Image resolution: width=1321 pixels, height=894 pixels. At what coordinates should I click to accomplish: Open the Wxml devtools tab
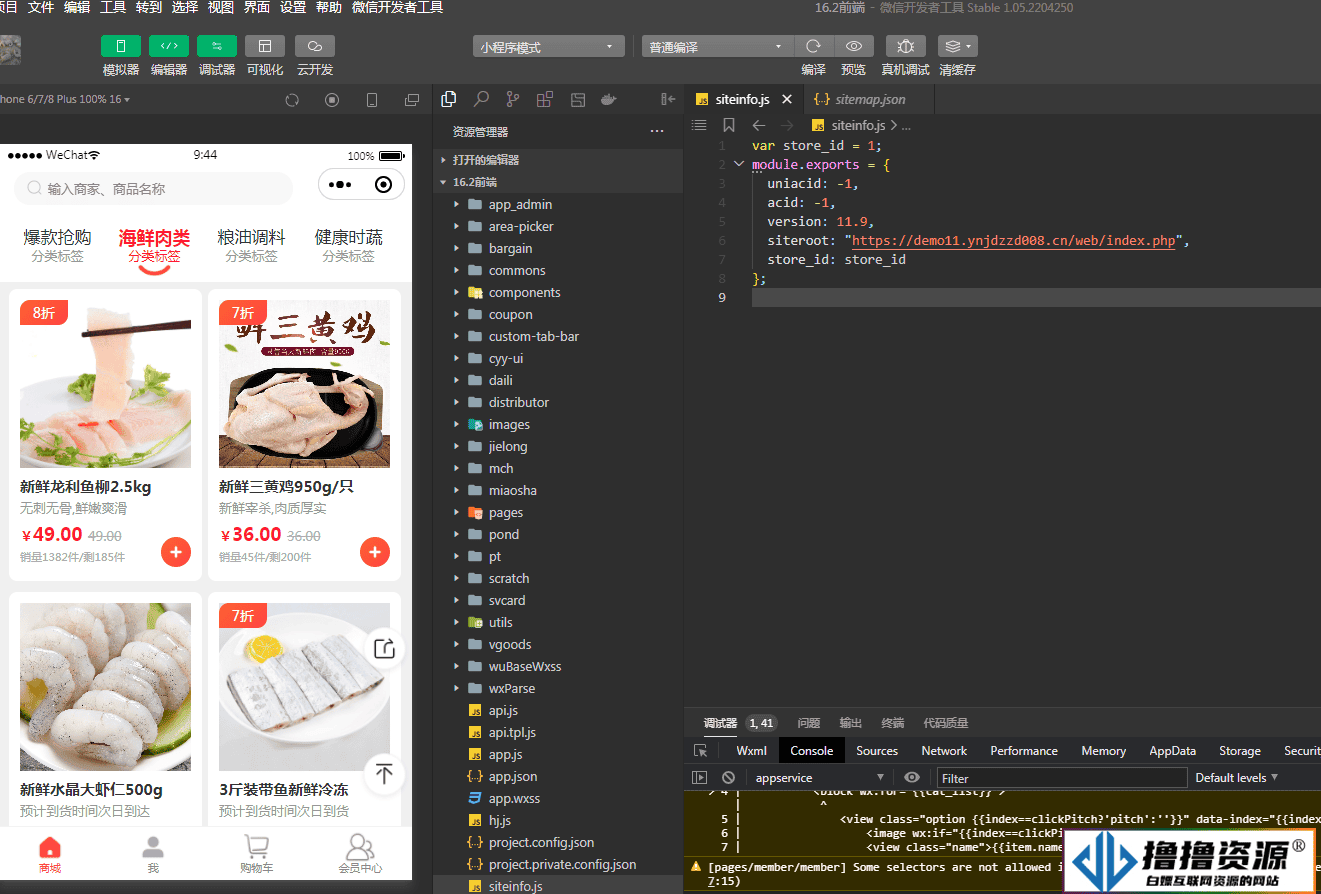pos(752,751)
